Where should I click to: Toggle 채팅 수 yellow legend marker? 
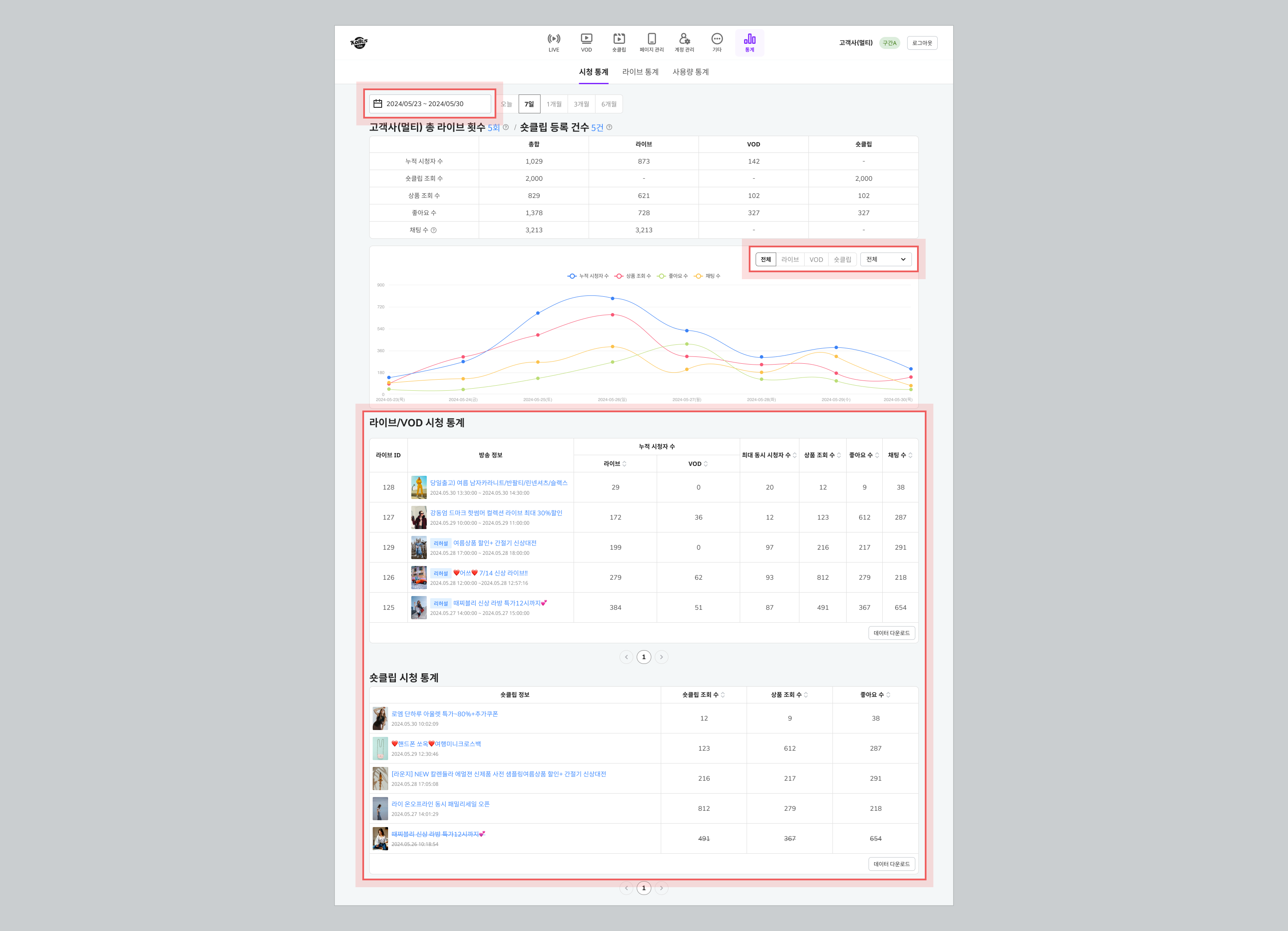(x=699, y=276)
